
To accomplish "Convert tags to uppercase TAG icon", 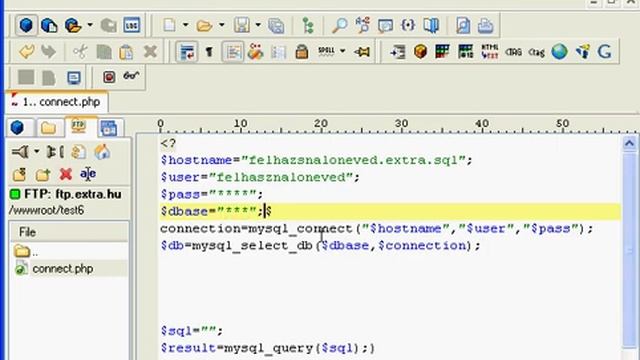I will tap(513, 52).
